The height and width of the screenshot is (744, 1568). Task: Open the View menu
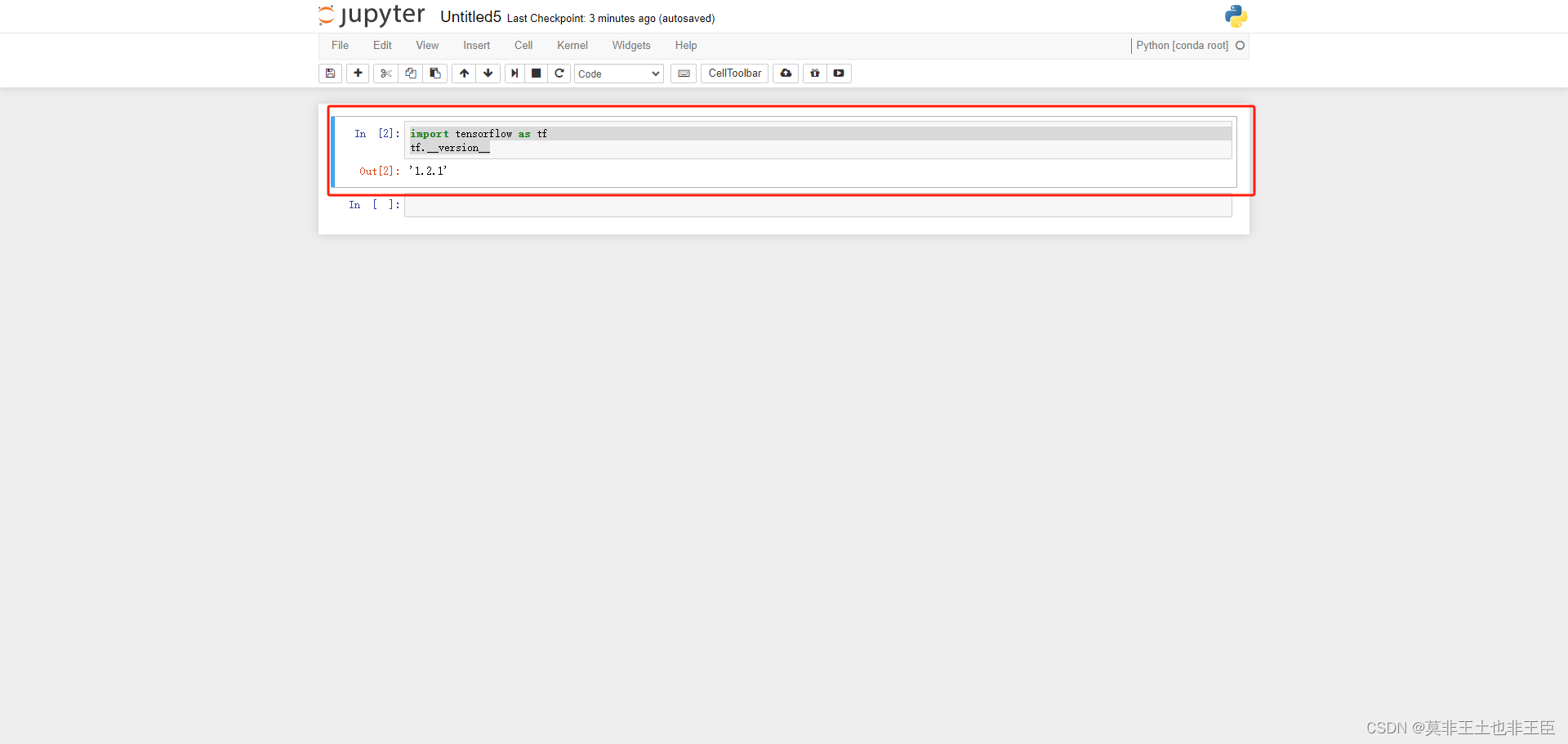pyautogui.click(x=427, y=46)
